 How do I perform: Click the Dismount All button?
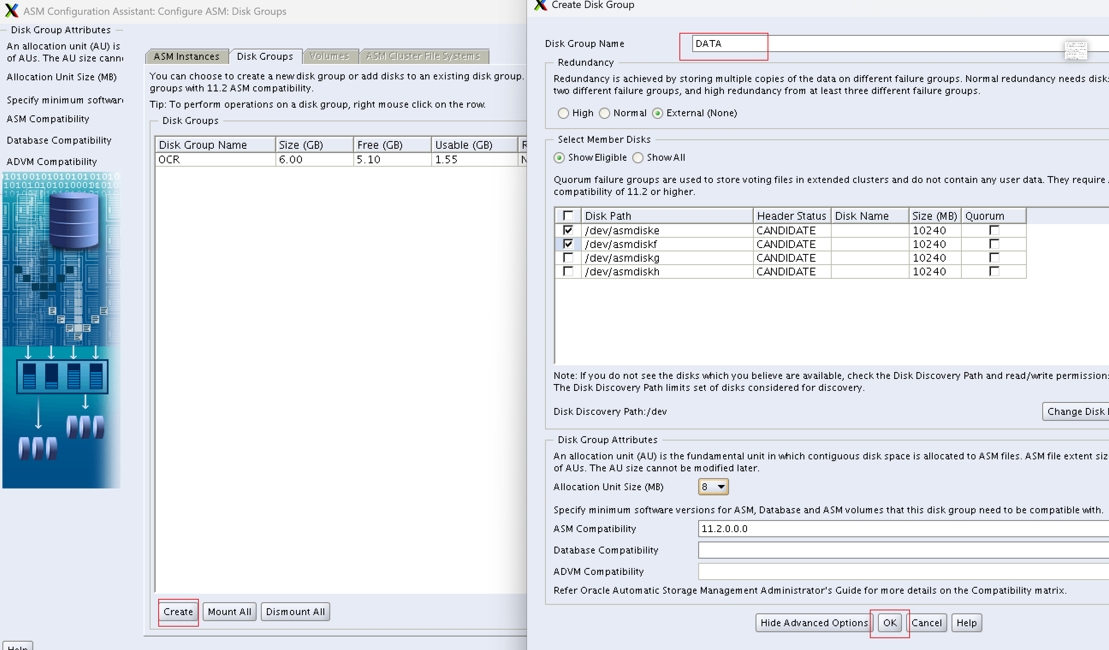pyautogui.click(x=296, y=612)
